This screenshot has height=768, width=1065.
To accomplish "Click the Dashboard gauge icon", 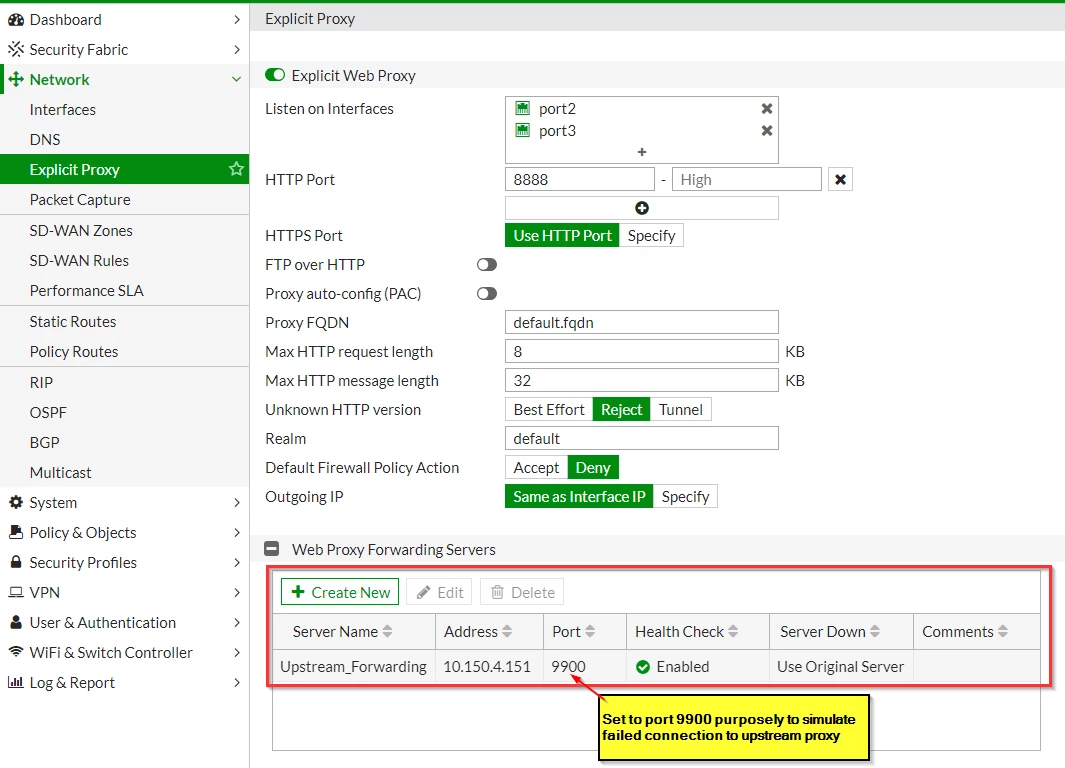I will (x=16, y=20).
